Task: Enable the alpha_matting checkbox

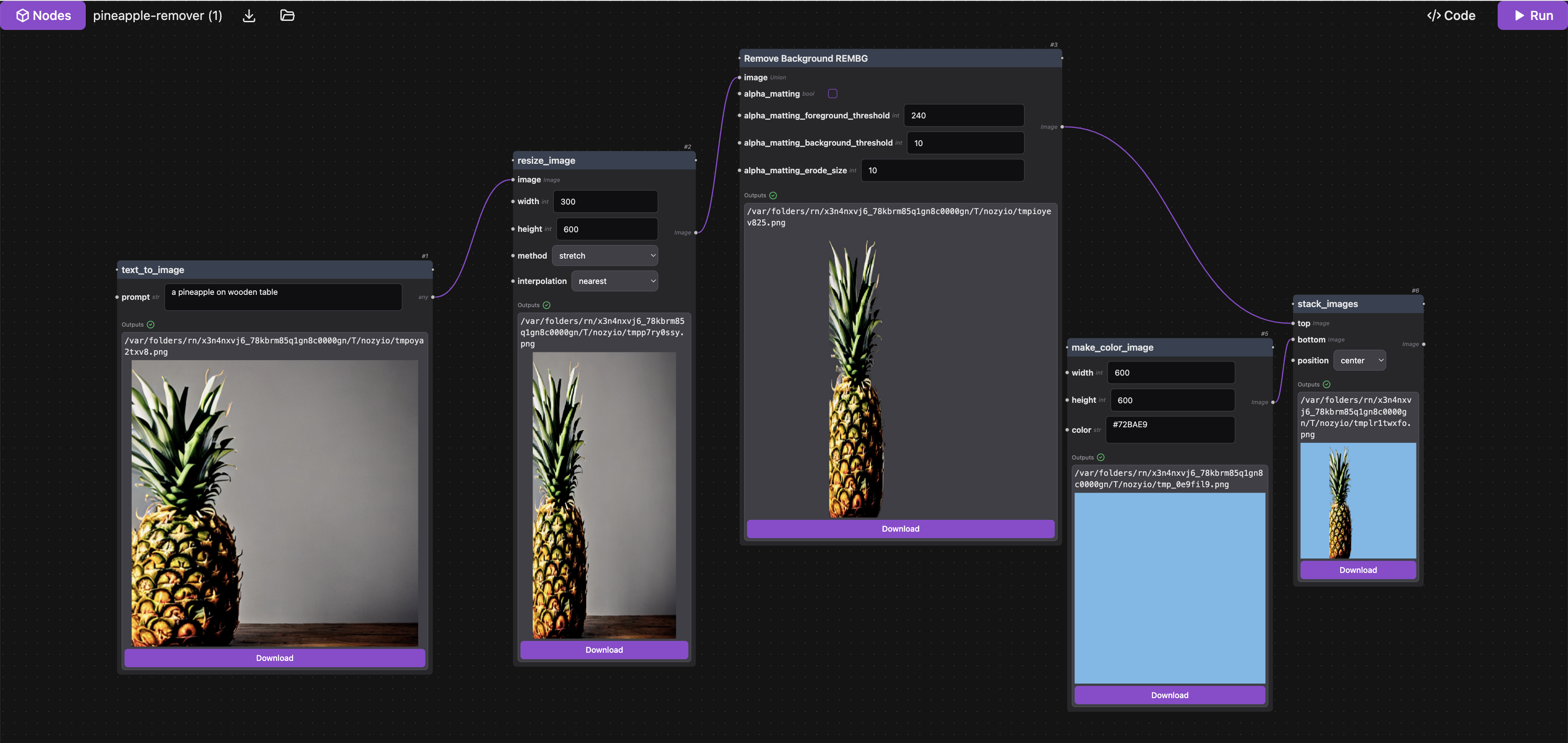Action: click(x=833, y=94)
